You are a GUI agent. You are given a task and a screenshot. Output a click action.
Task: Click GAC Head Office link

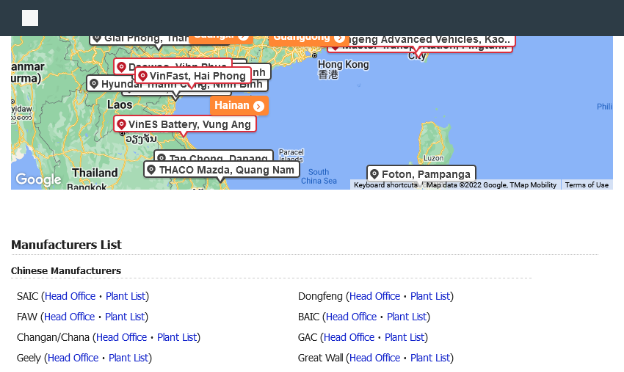349,337
